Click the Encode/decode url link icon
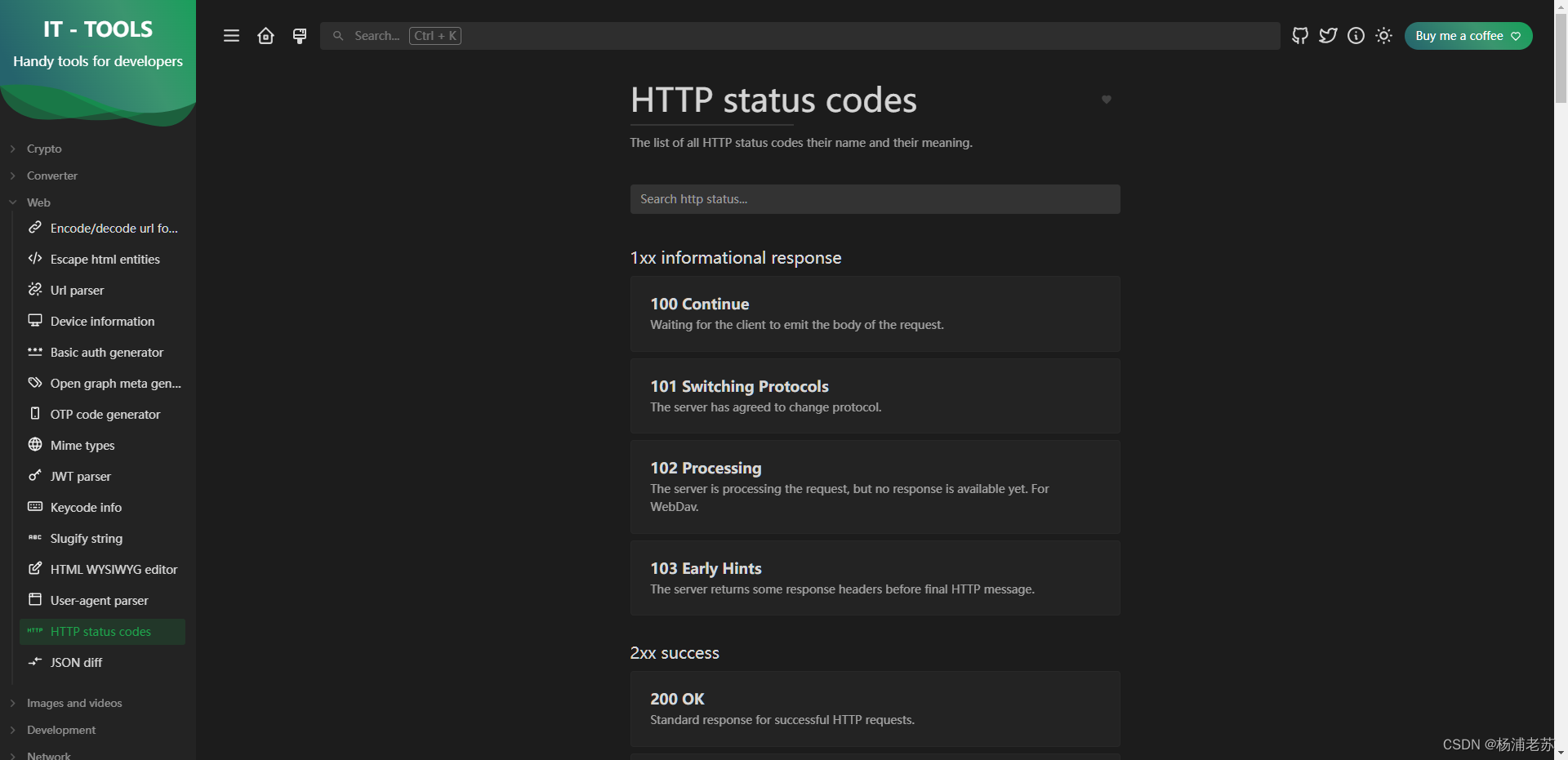 click(x=35, y=228)
